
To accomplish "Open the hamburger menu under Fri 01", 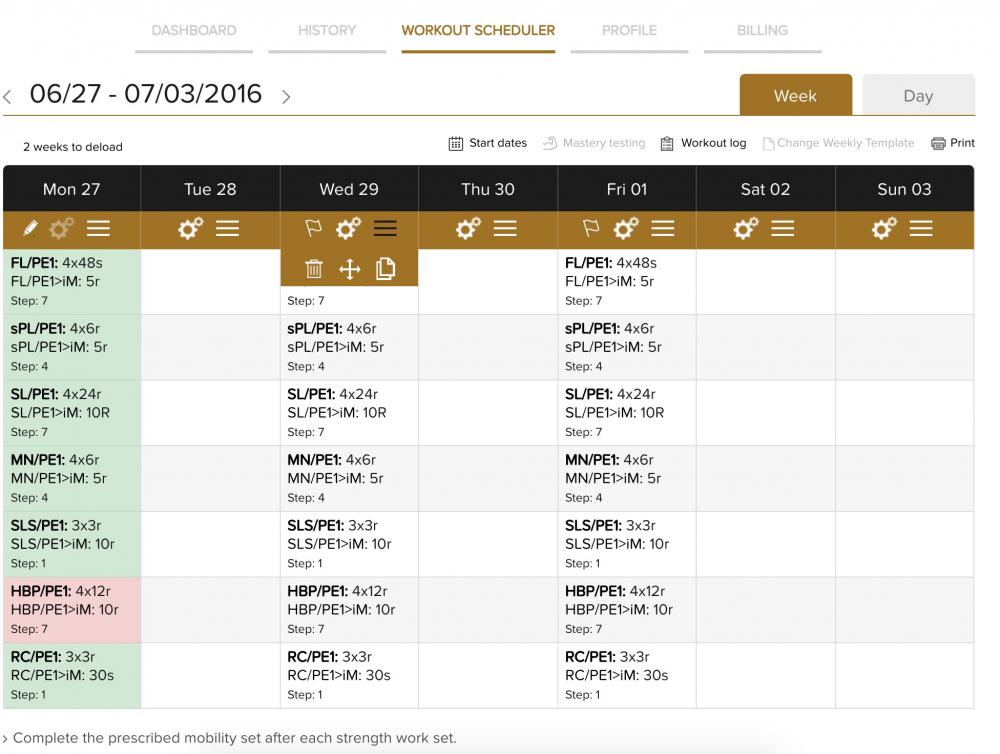I will click(663, 228).
